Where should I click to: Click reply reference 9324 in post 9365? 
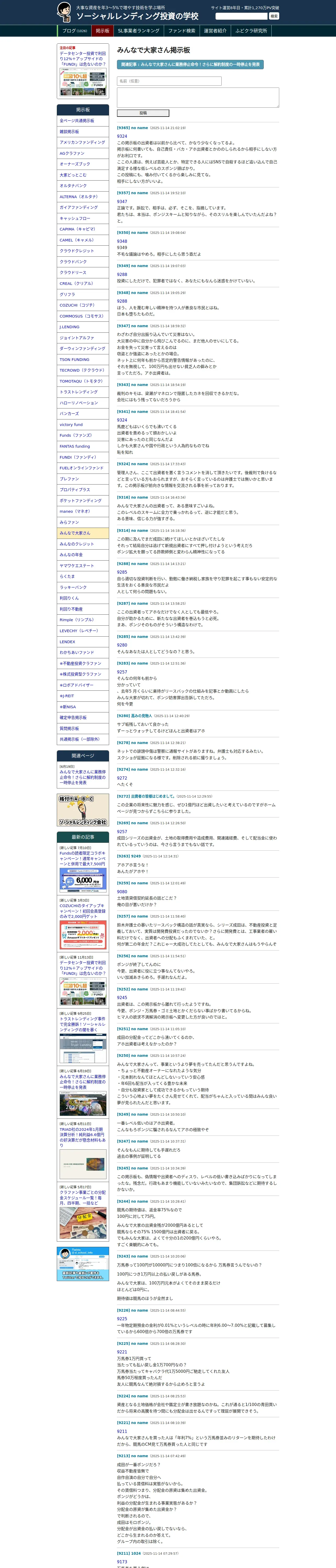[122, 136]
